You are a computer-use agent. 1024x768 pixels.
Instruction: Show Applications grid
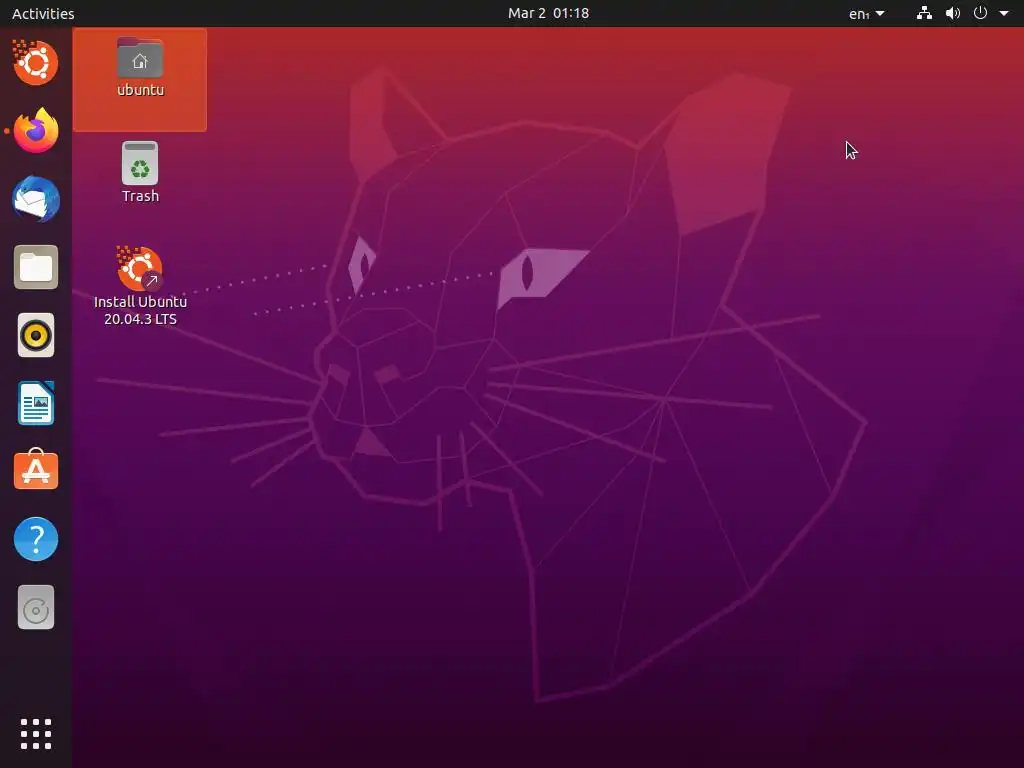click(x=36, y=734)
